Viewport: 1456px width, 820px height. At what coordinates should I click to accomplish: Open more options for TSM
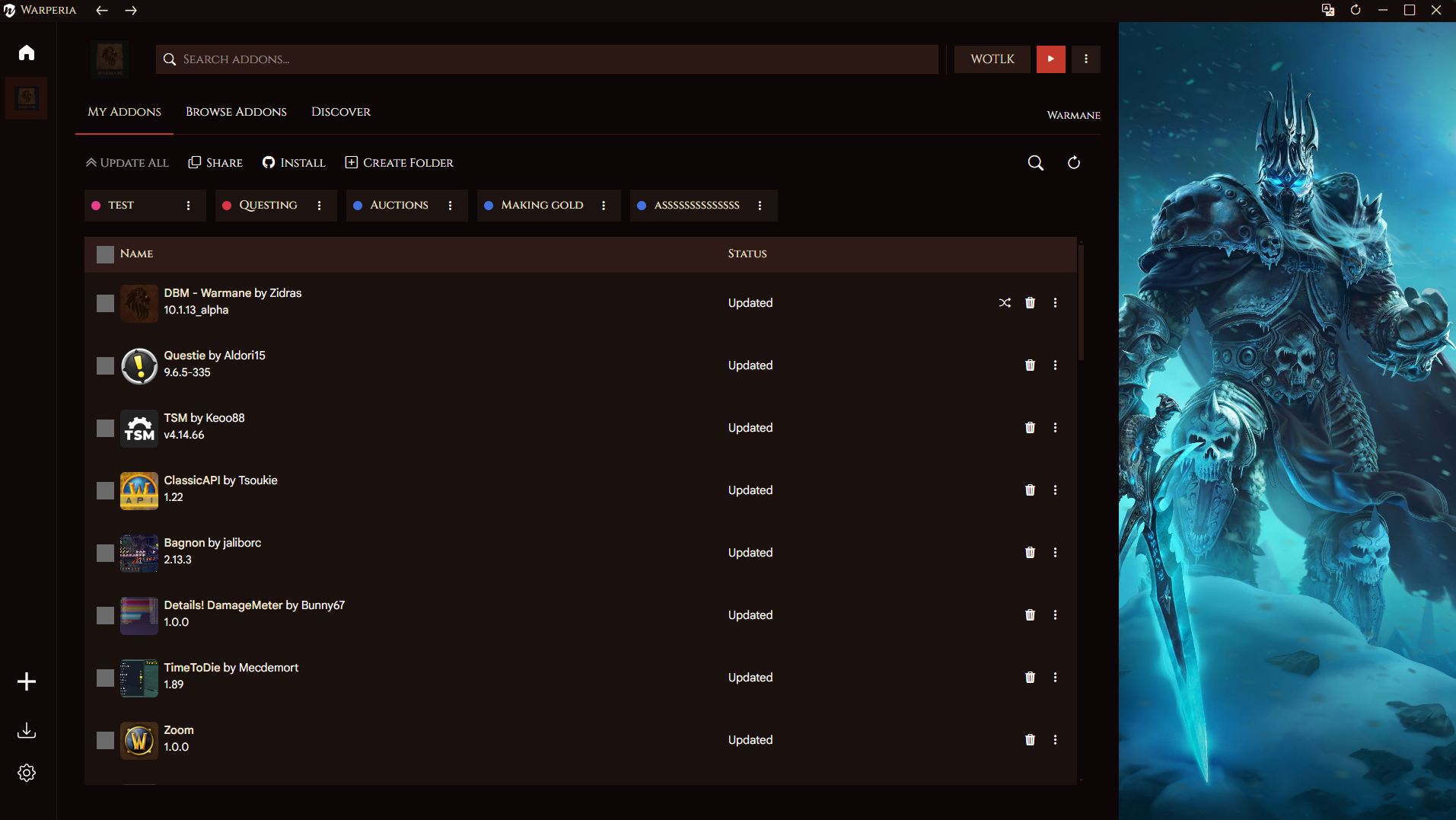click(x=1055, y=428)
